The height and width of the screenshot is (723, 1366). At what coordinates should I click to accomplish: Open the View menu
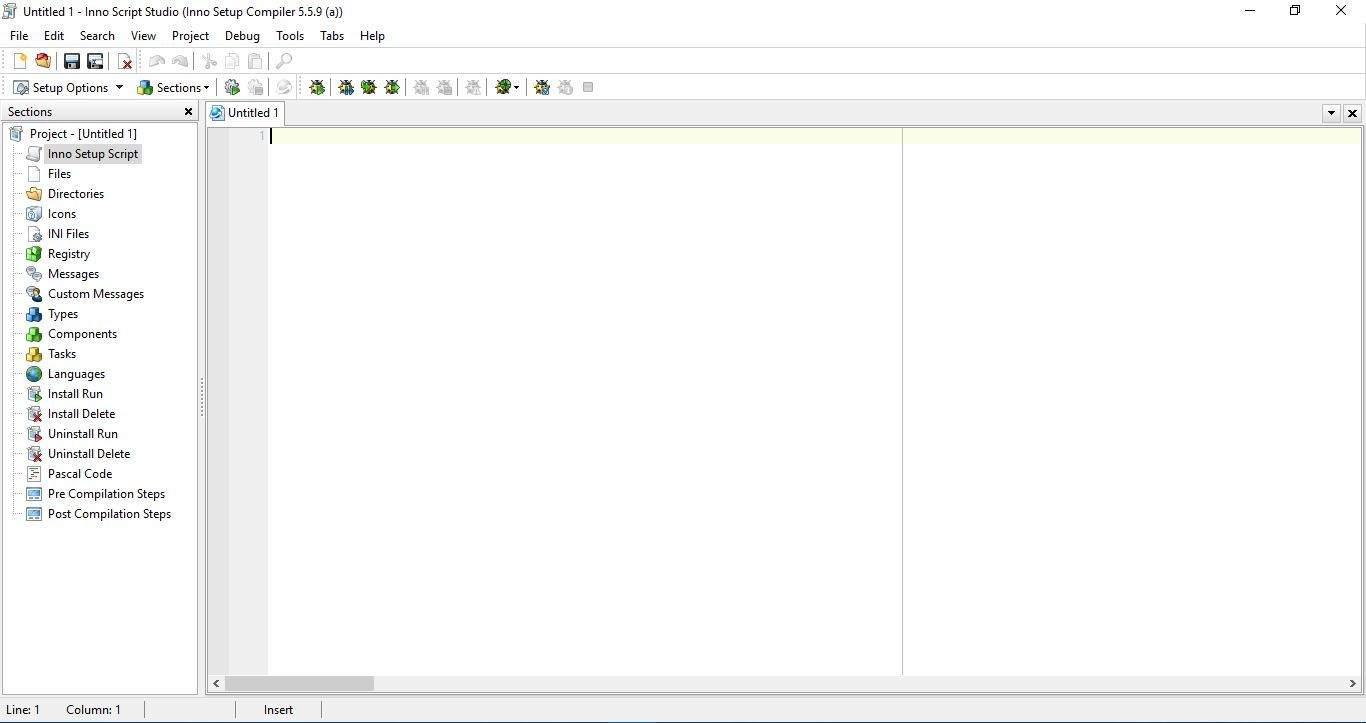(143, 35)
